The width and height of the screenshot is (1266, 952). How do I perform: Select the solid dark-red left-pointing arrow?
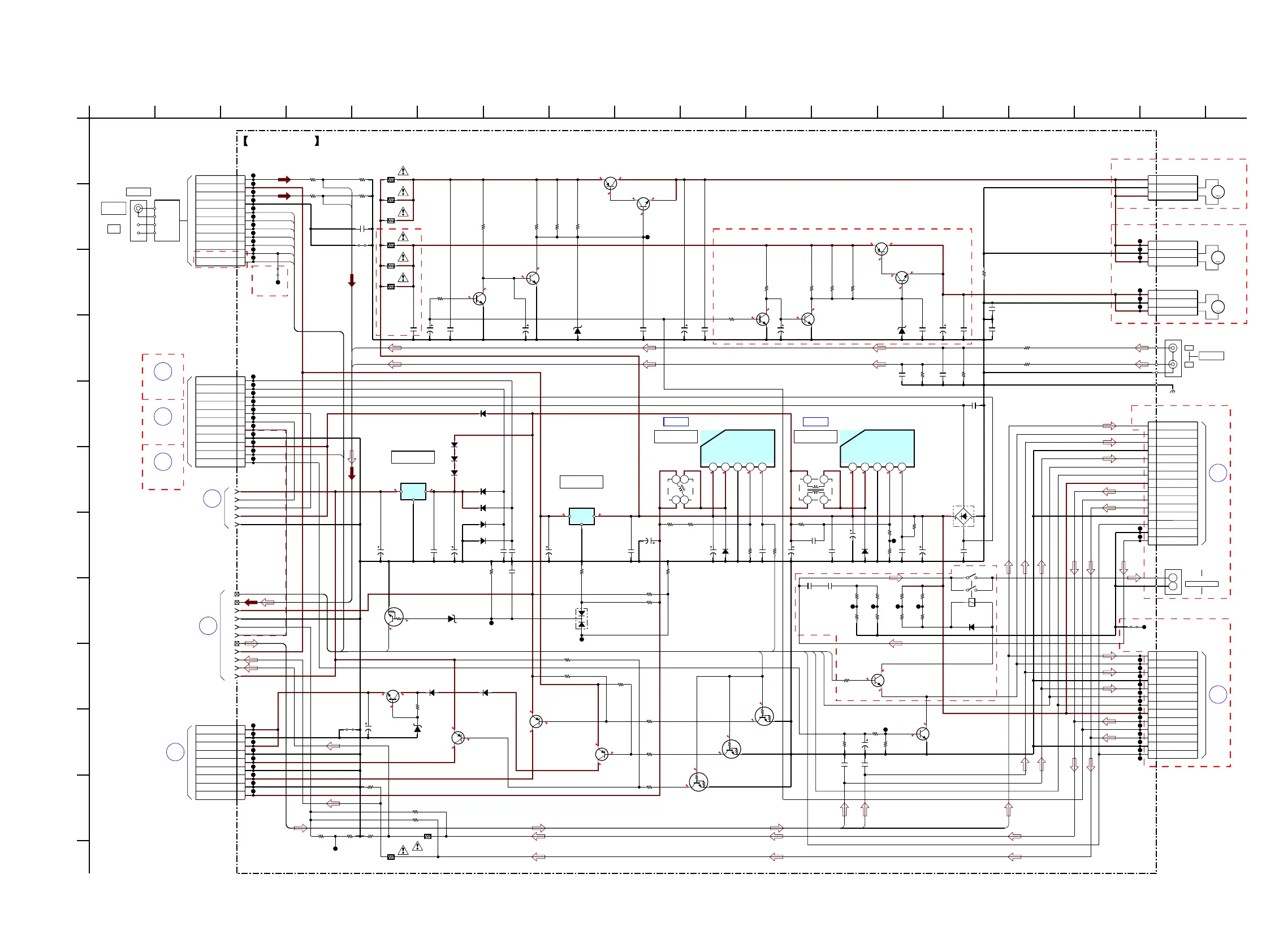point(251,603)
